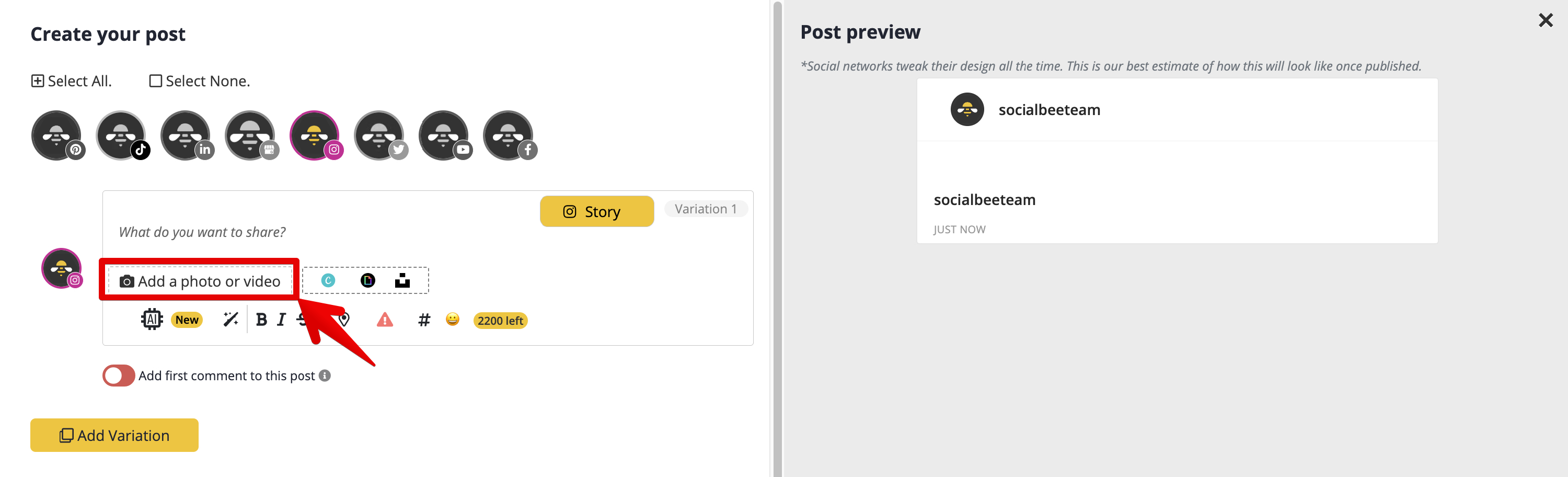Click the Story post type button
This screenshot has width=1568, height=477.
596,211
